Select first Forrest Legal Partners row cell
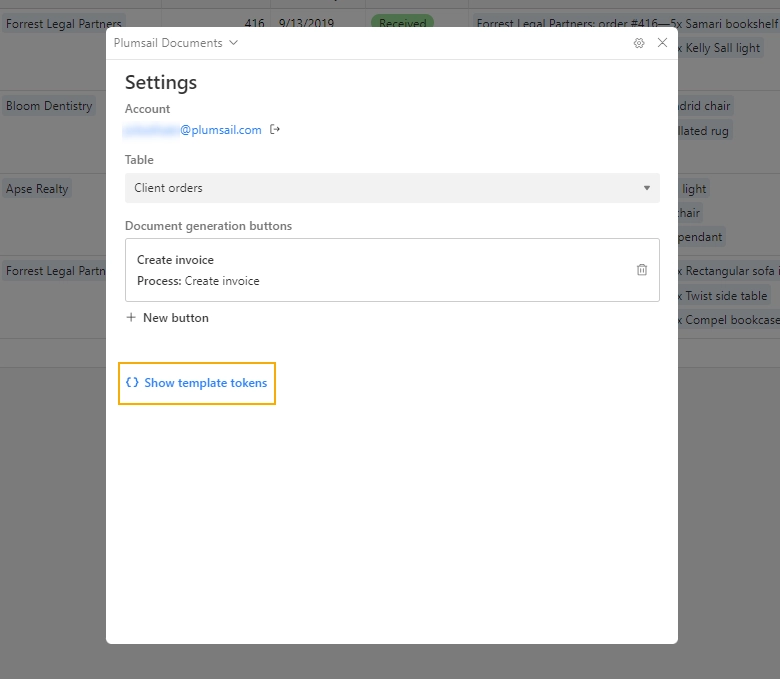The height and width of the screenshot is (679, 780). tap(64, 23)
